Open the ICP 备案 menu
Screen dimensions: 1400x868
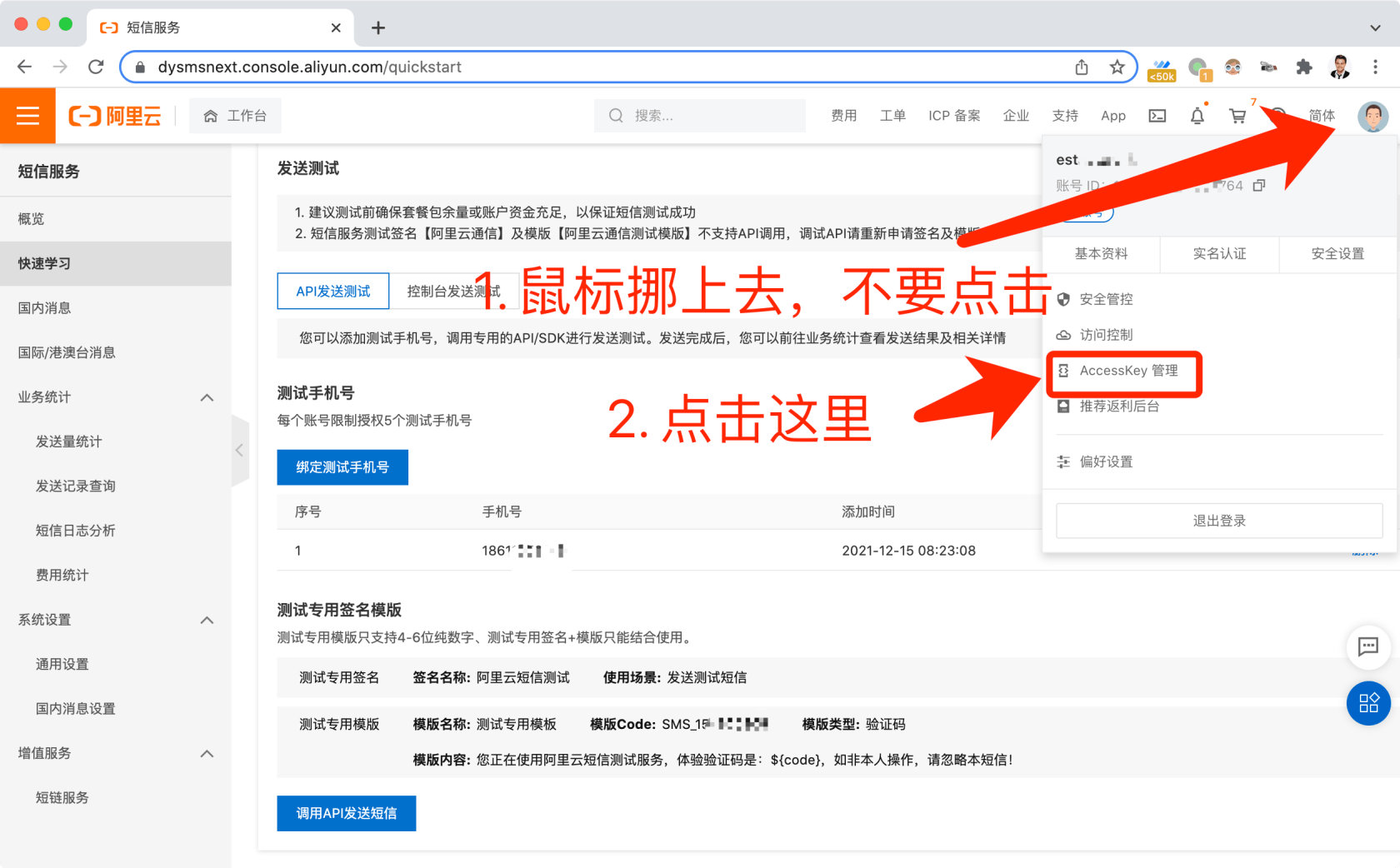pyautogui.click(x=954, y=116)
